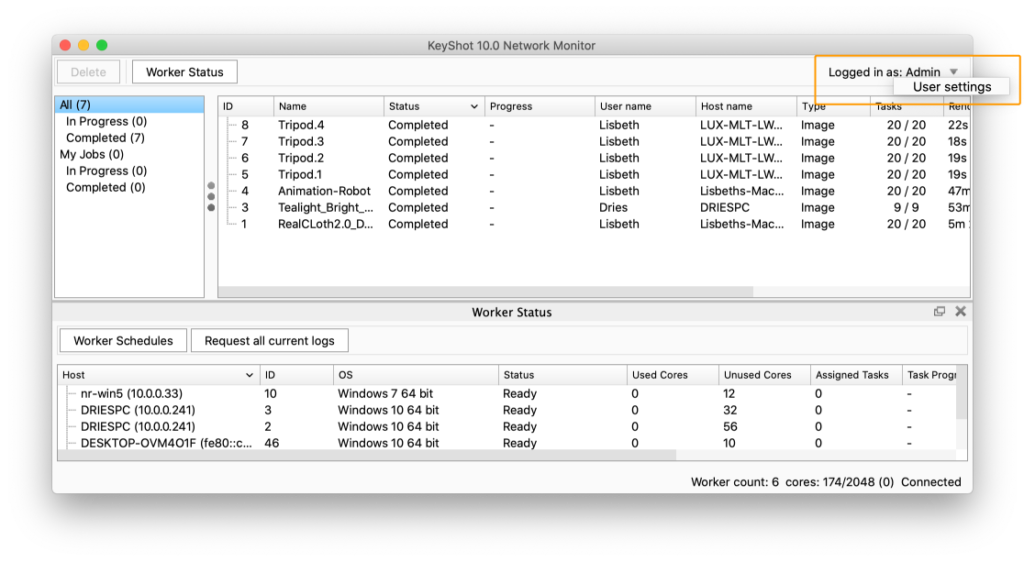This screenshot has height=562, width=1024.
Task: Click the Worker Status toolbar button
Action: click(185, 72)
